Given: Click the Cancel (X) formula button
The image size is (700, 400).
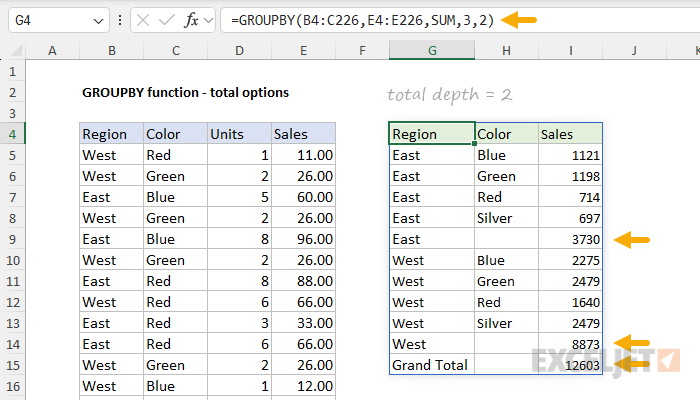Looking at the screenshot, I should coord(143,20).
